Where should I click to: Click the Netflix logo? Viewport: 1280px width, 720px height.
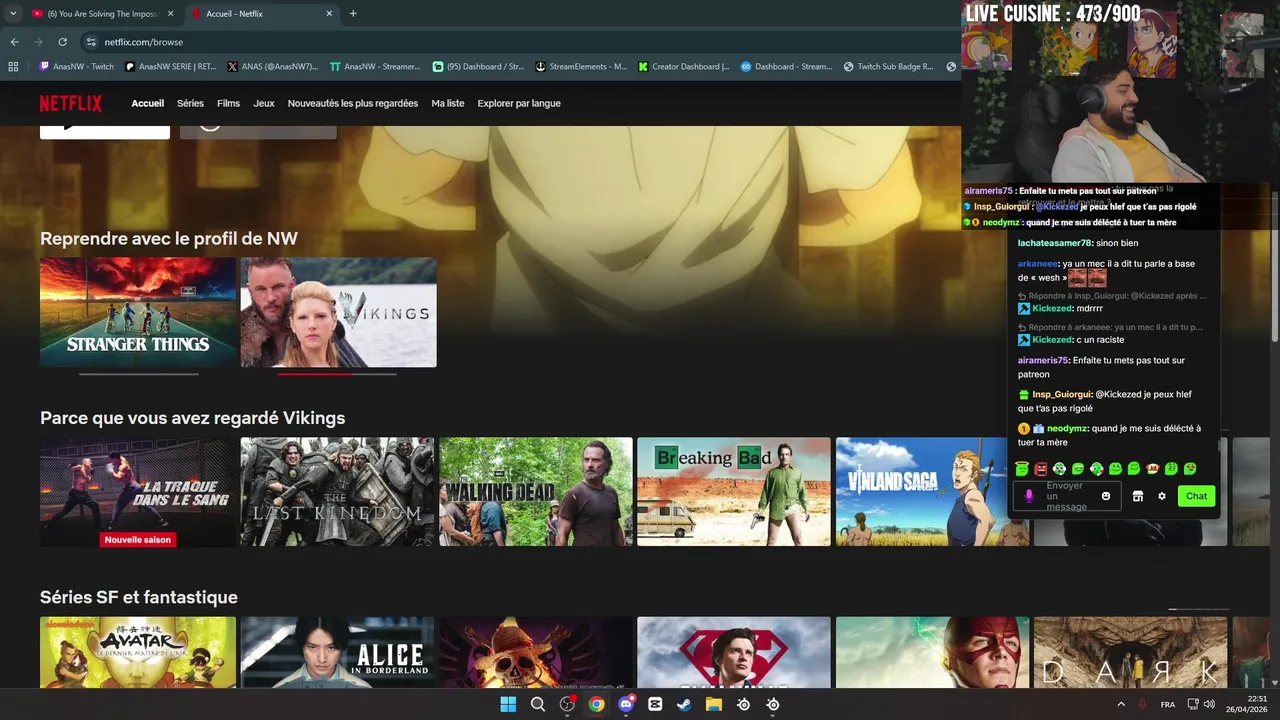70,103
